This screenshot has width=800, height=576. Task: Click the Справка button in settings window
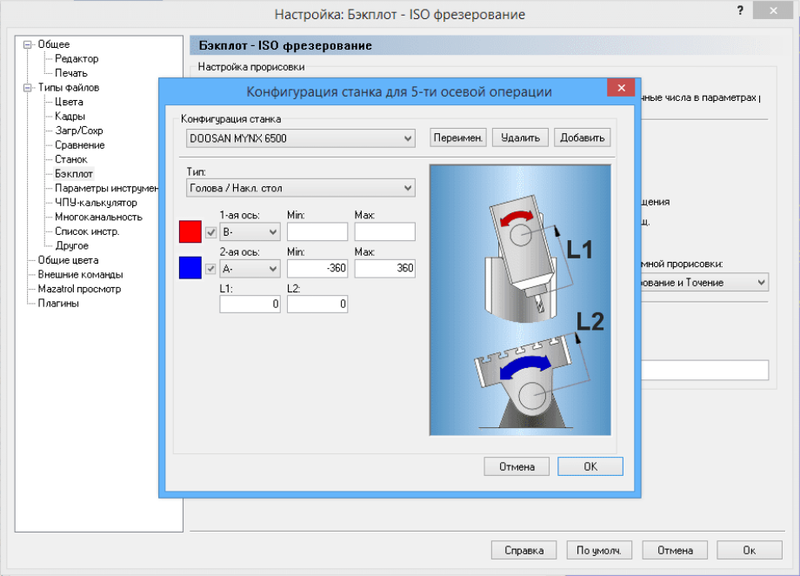click(523, 550)
